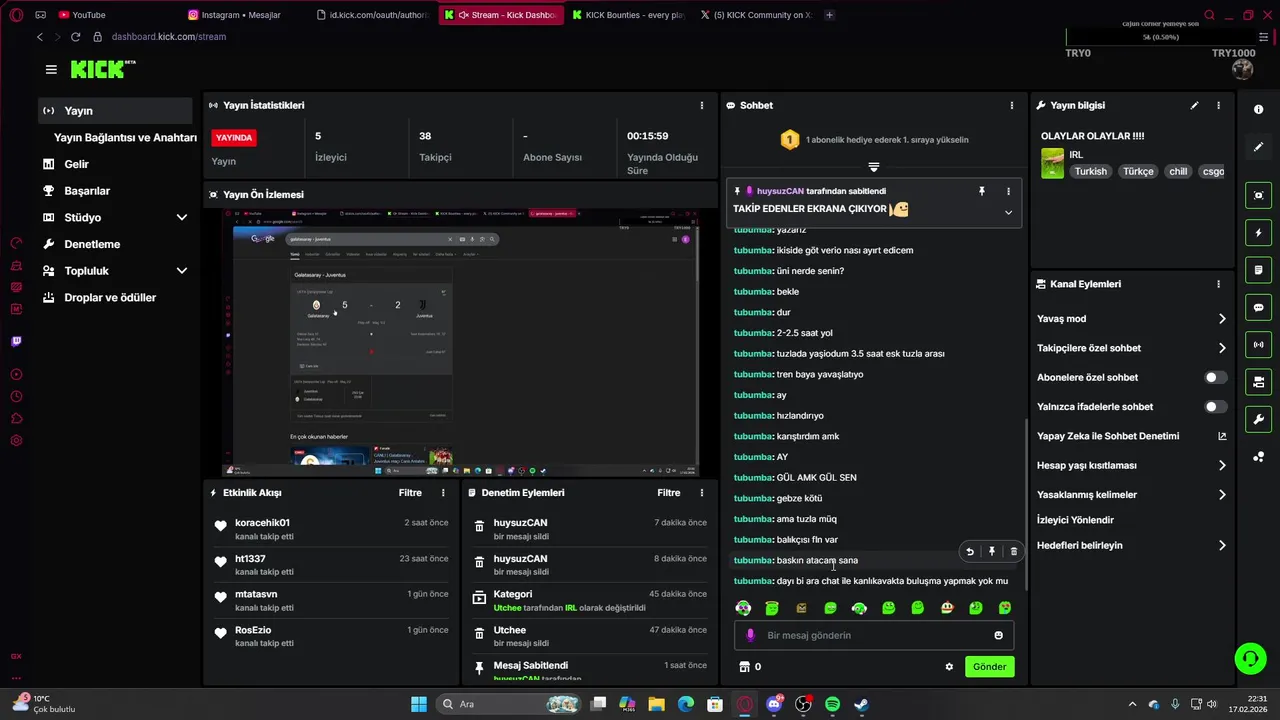Screen dimensions: 1280x720
Task: Open Filtre in Denetim Eylemleri panel
Action: click(x=668, y=493)
